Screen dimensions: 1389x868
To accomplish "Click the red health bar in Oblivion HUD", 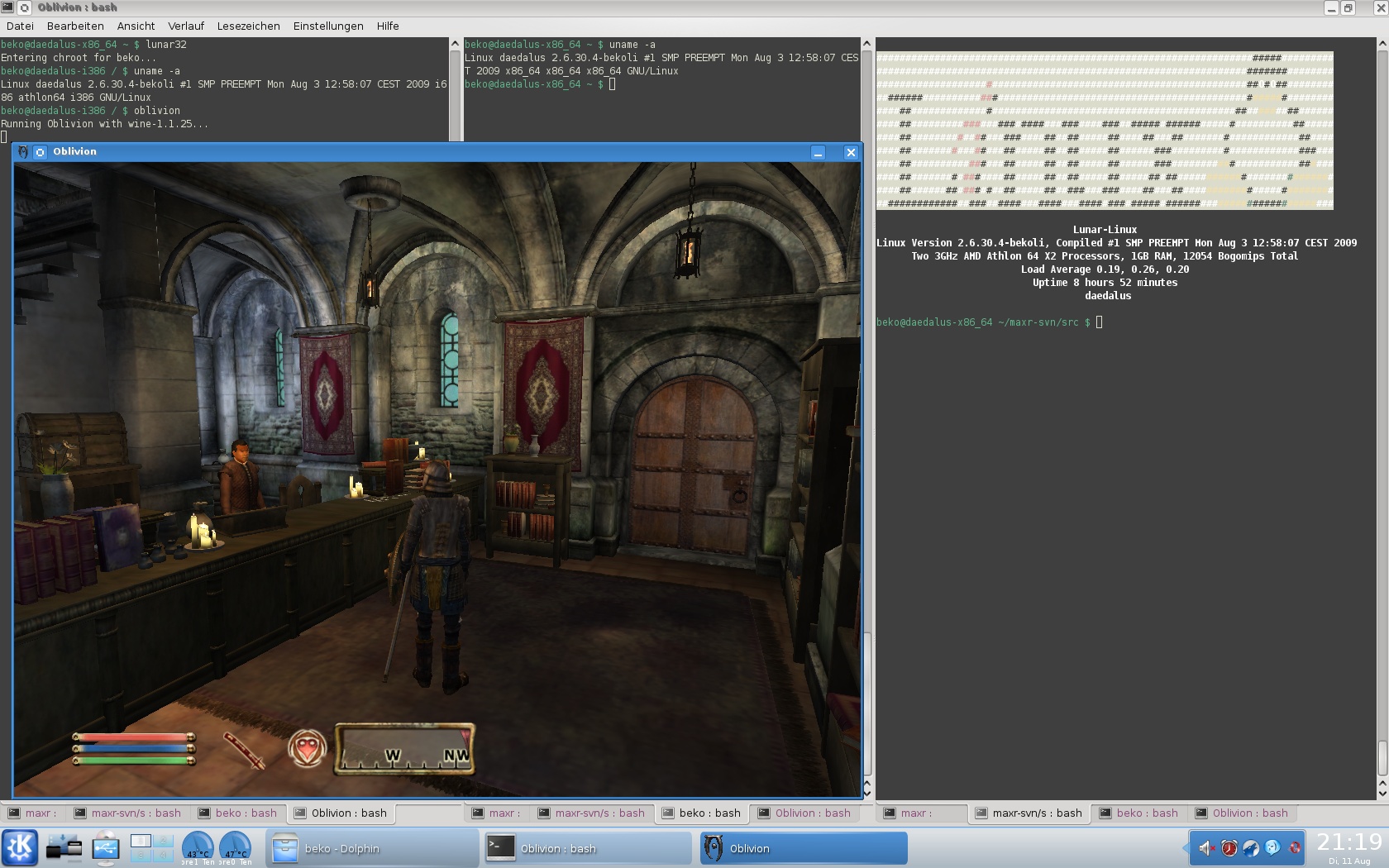I will click(133, 737).
